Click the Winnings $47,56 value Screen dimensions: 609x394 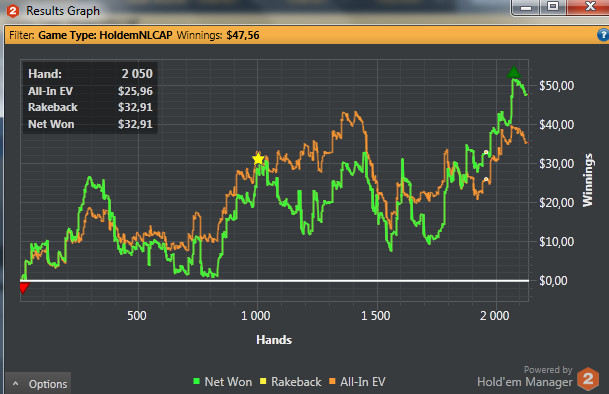243,35
